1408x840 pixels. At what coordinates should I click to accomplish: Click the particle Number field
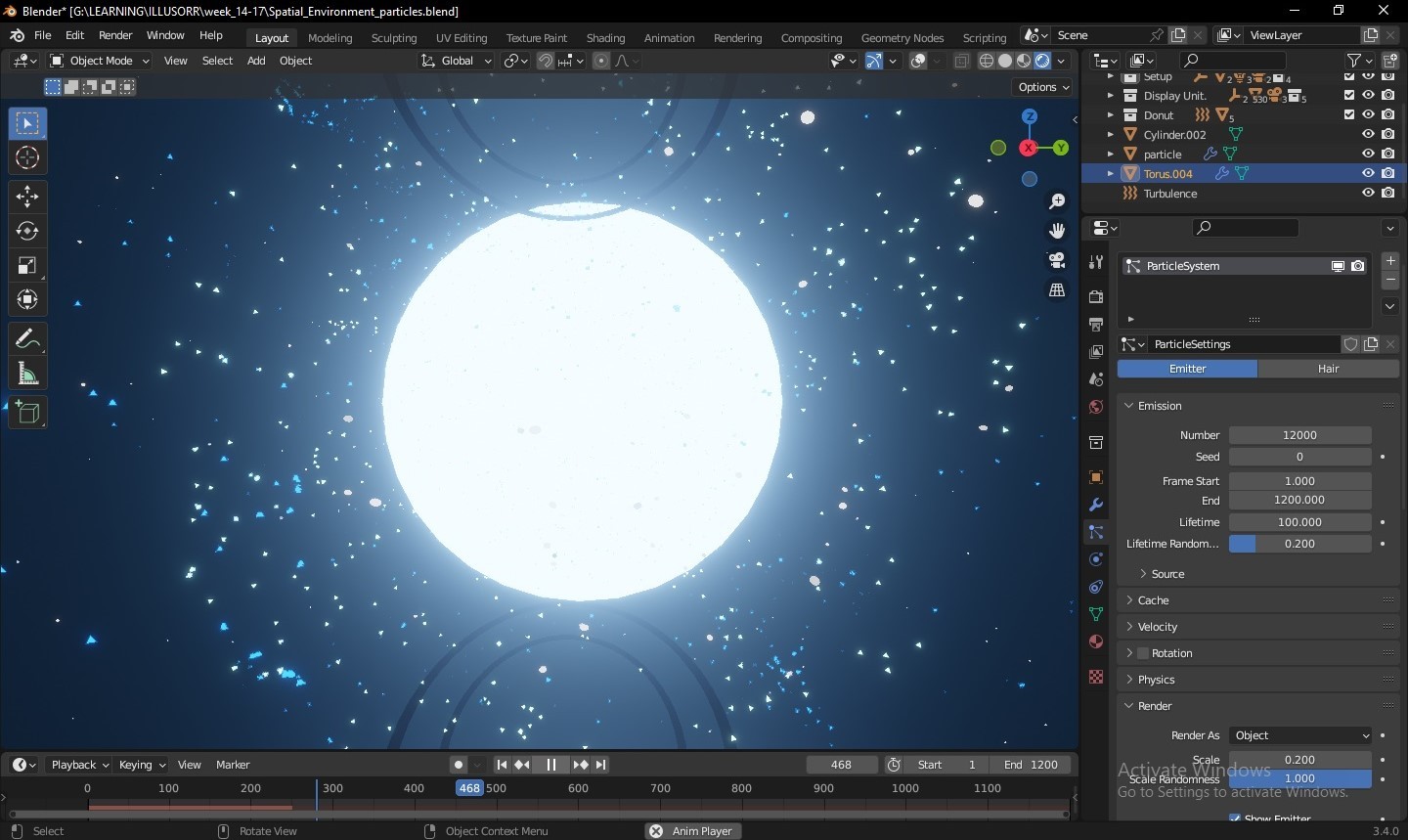click(x=1299, y=435)
